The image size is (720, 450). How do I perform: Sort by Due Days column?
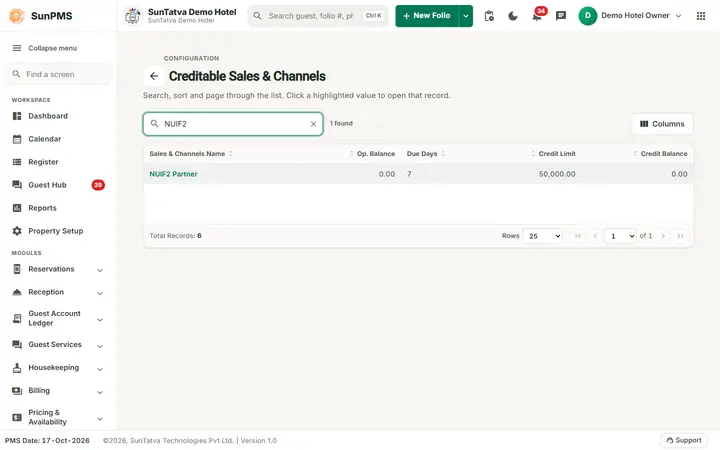point(426,154)
